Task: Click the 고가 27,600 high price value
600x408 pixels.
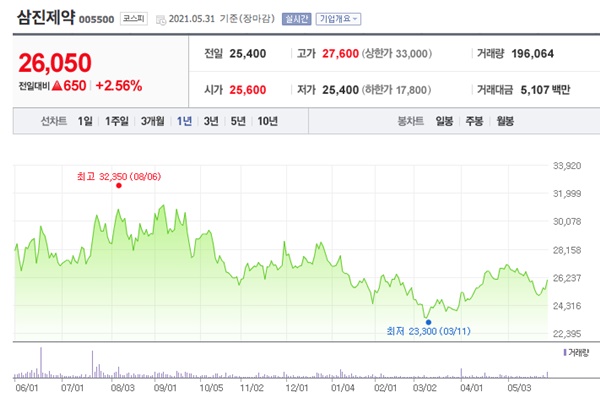Action: pos(340,54)
